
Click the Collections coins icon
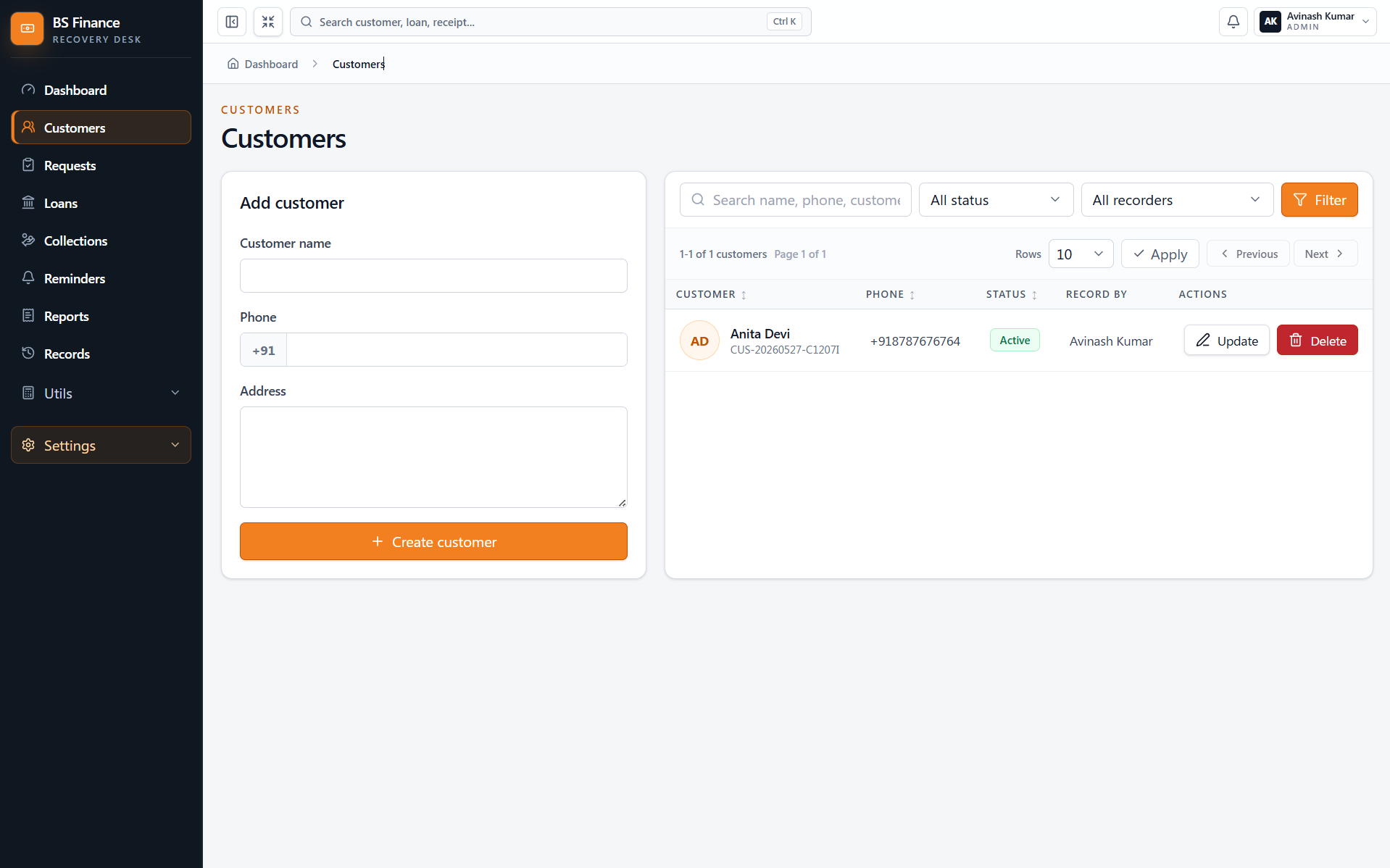(x=28, y=241)
